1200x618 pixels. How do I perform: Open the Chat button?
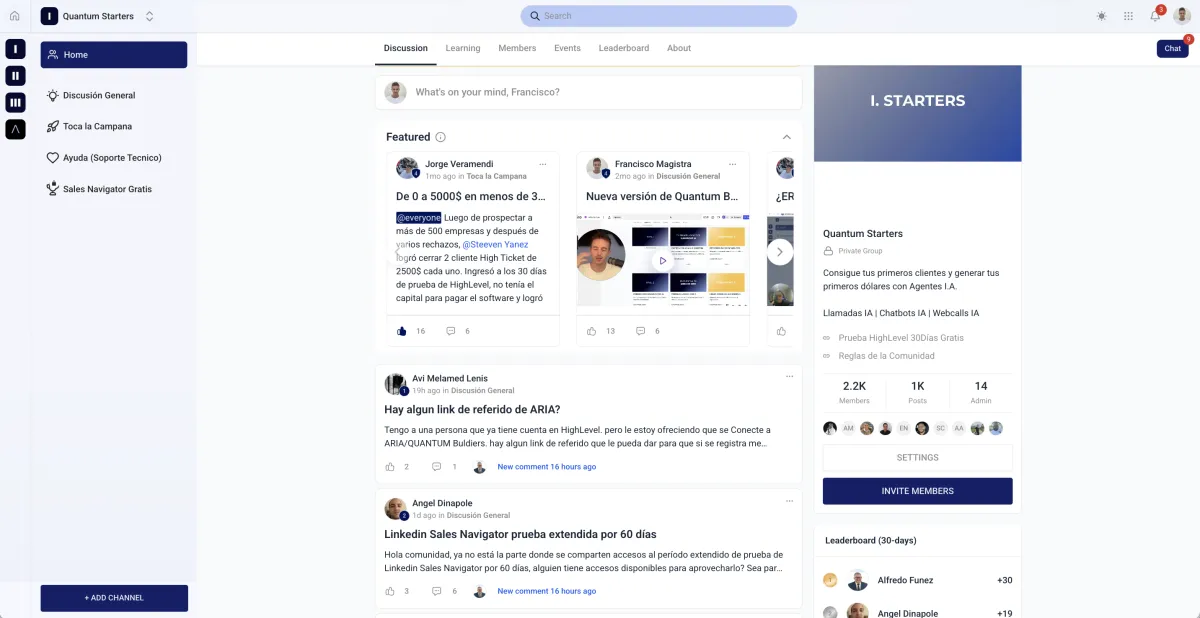[1173, 48]
